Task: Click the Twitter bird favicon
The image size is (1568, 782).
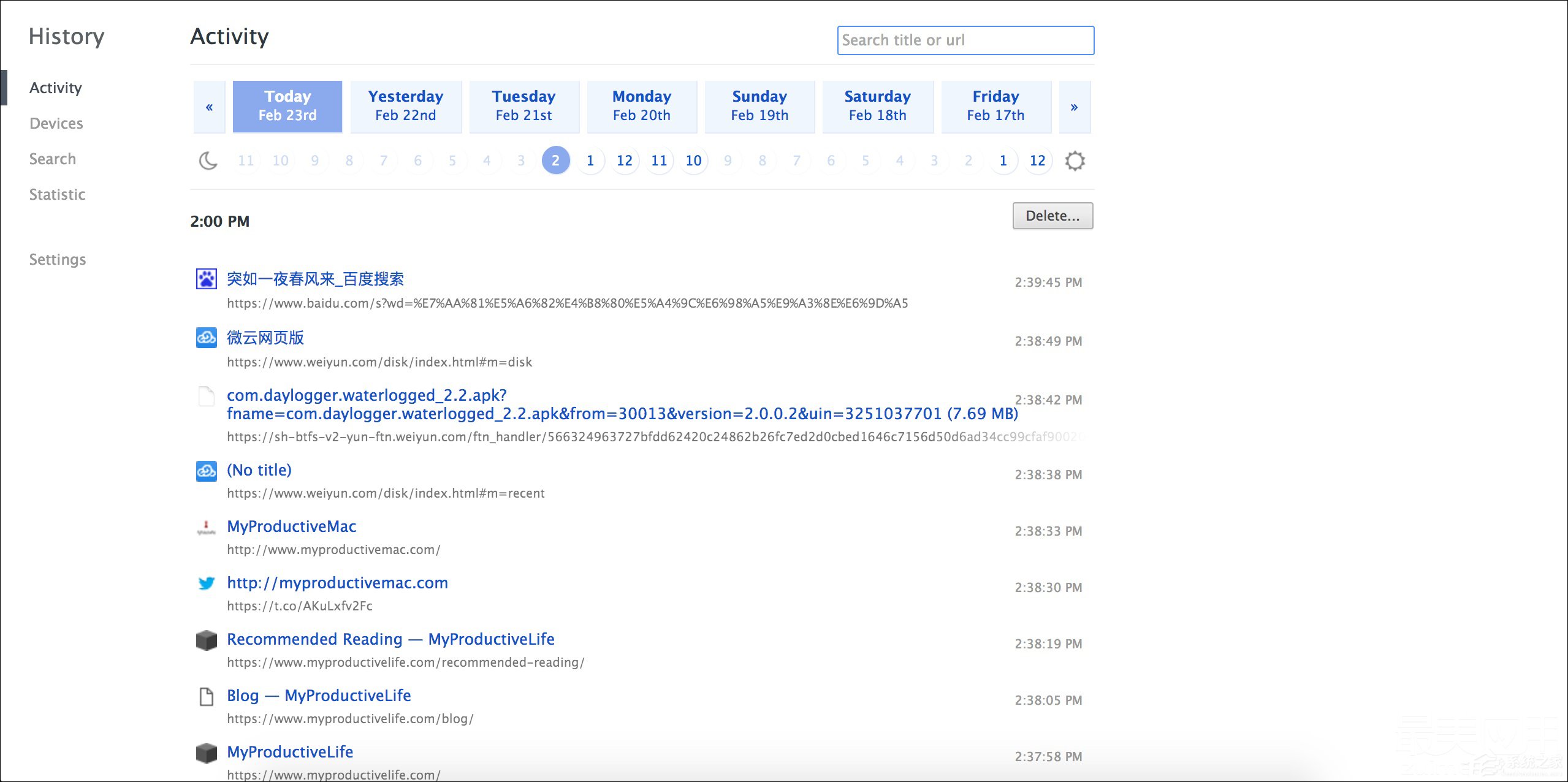Action: [206, 583]
